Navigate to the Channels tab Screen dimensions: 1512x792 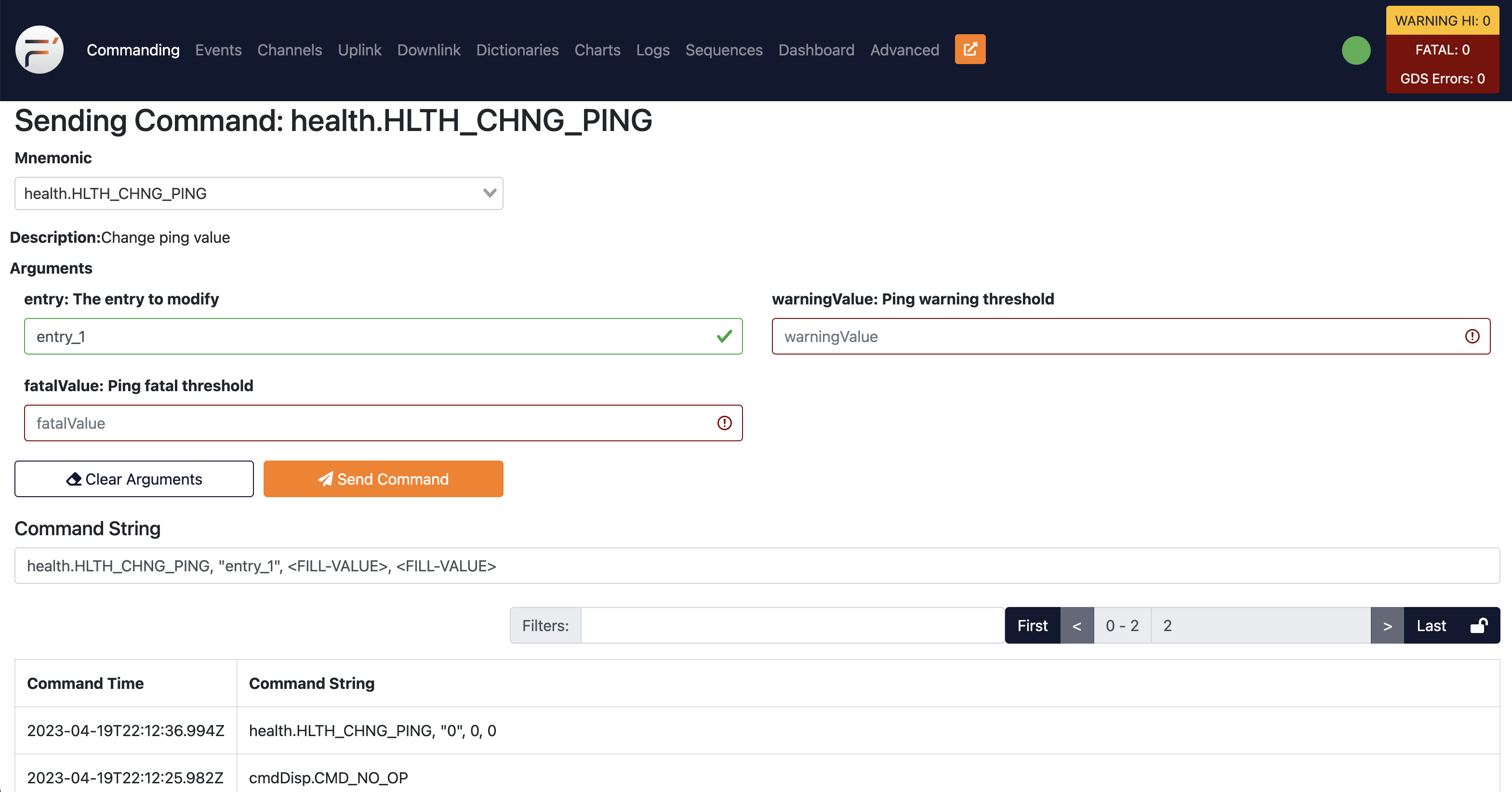click(290, 49)
